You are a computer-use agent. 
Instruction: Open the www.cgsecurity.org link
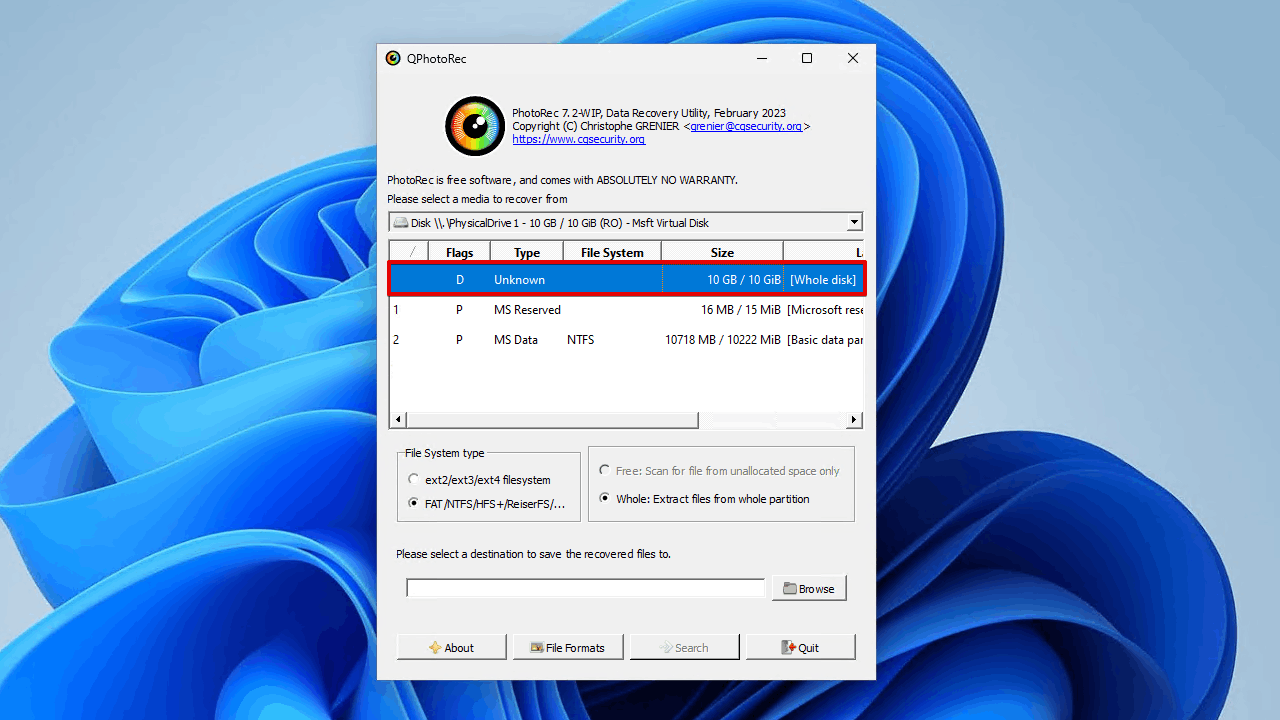[x=578, y=139]
